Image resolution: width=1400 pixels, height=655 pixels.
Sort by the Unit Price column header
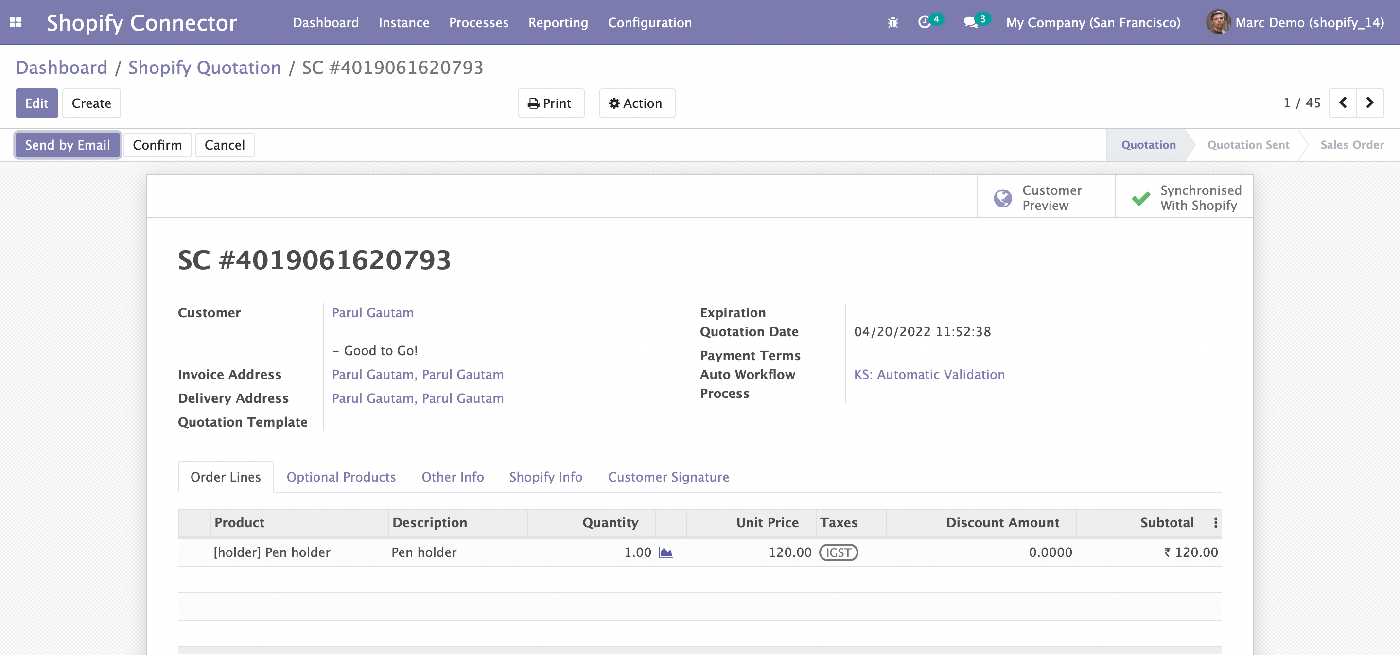[x=751, y=523]
